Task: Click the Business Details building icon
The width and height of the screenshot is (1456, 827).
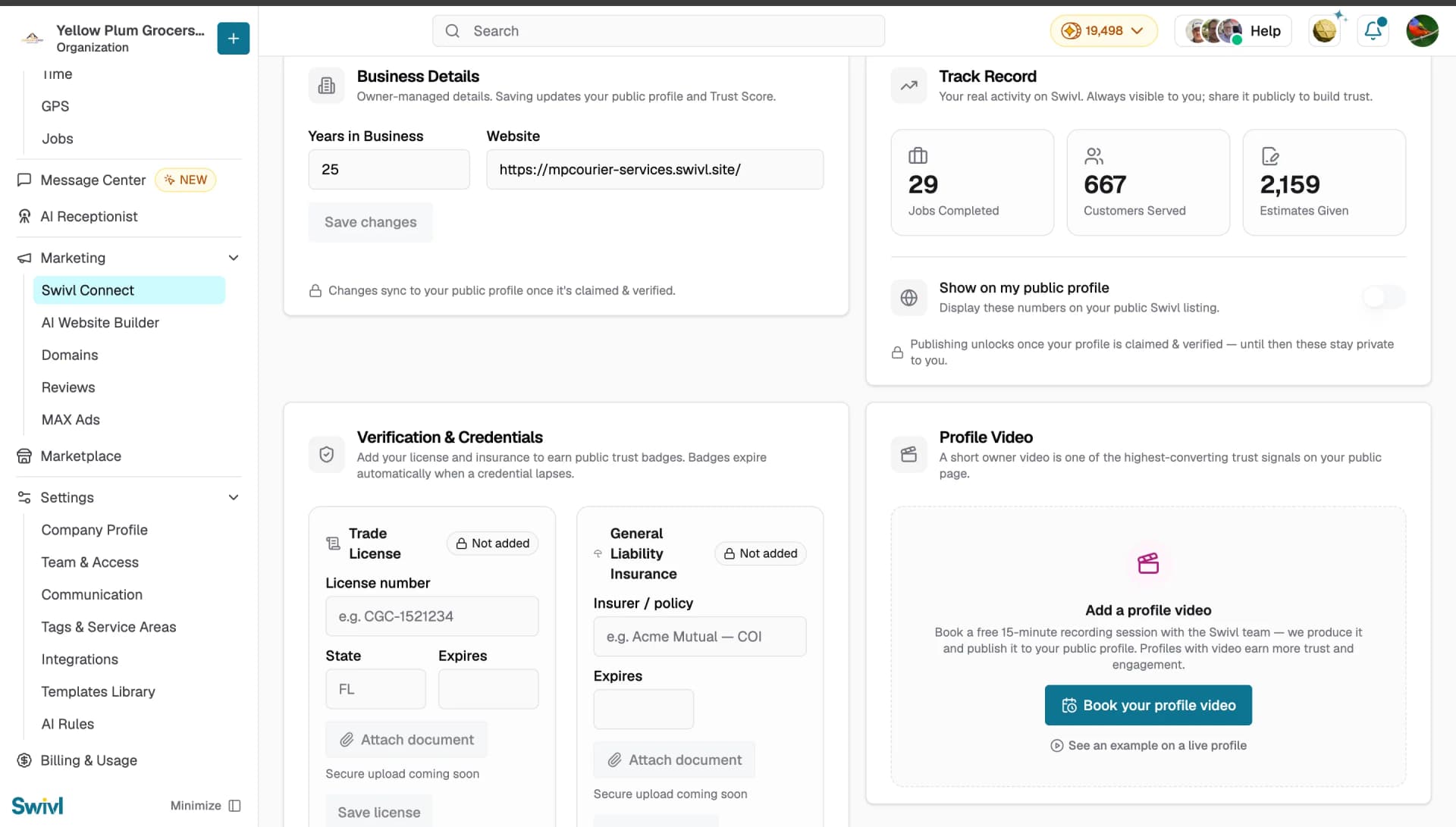Action: pos(327,86)
